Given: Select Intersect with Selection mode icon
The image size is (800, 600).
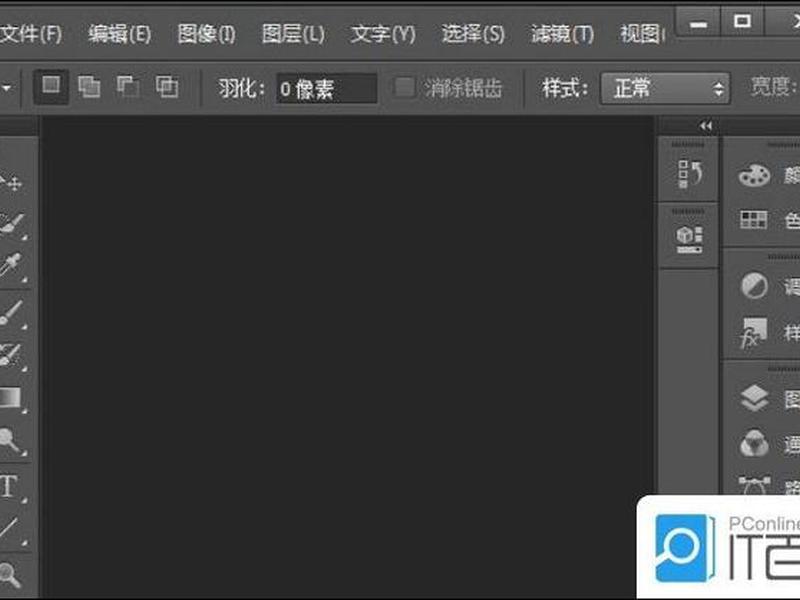Looking at the screenshot, I should [167, 87].
